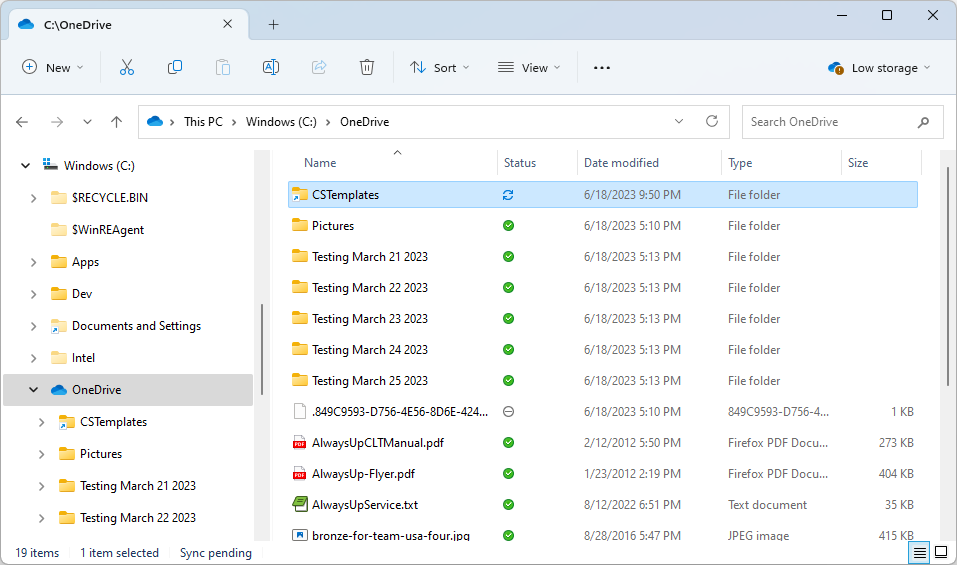Click the sync status icon for CSTemplates

tap(508, 195)
